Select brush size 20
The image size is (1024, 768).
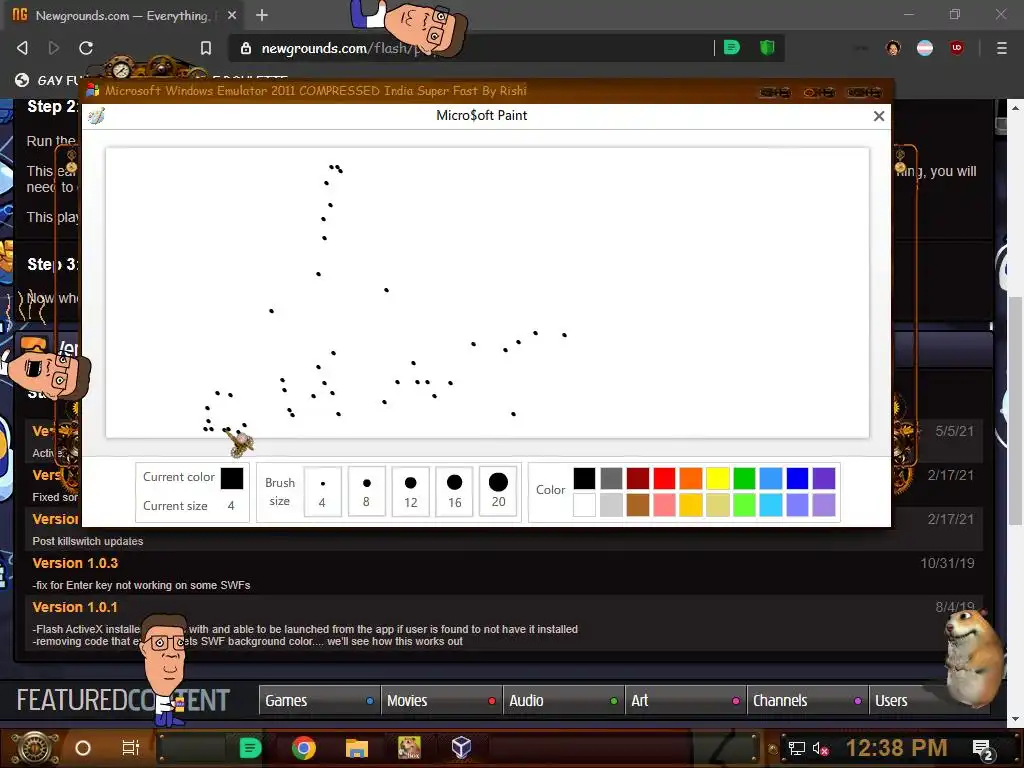tap(498, 491)
